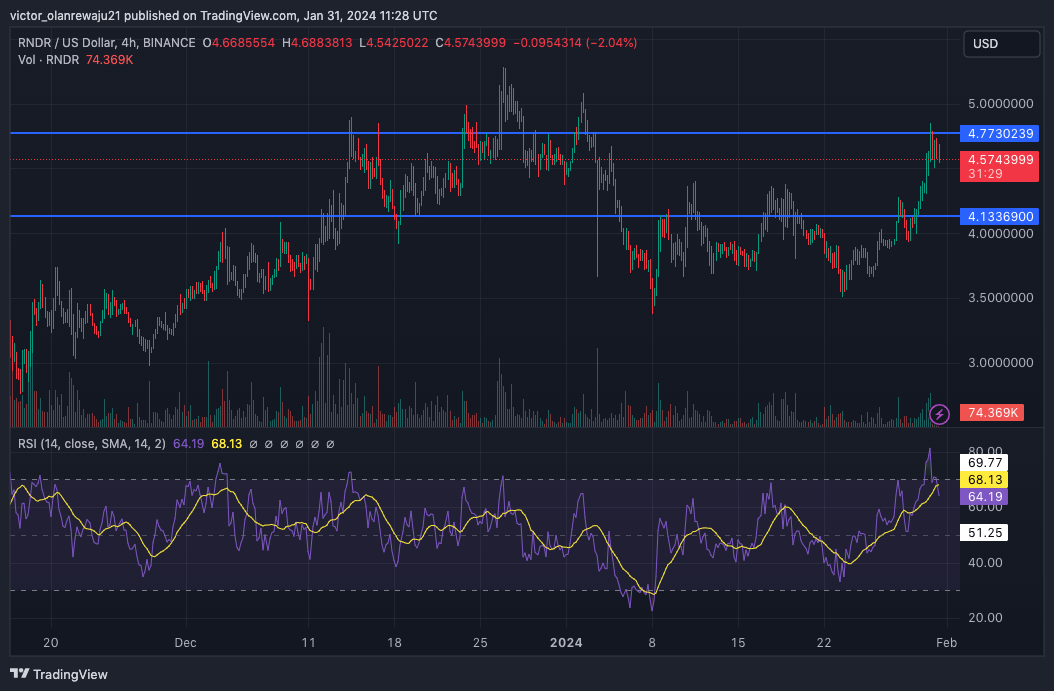The height and width of the screenshot is (691, 1054).
Task: Click the TradingView wordmark text
Action: point(70,674)
